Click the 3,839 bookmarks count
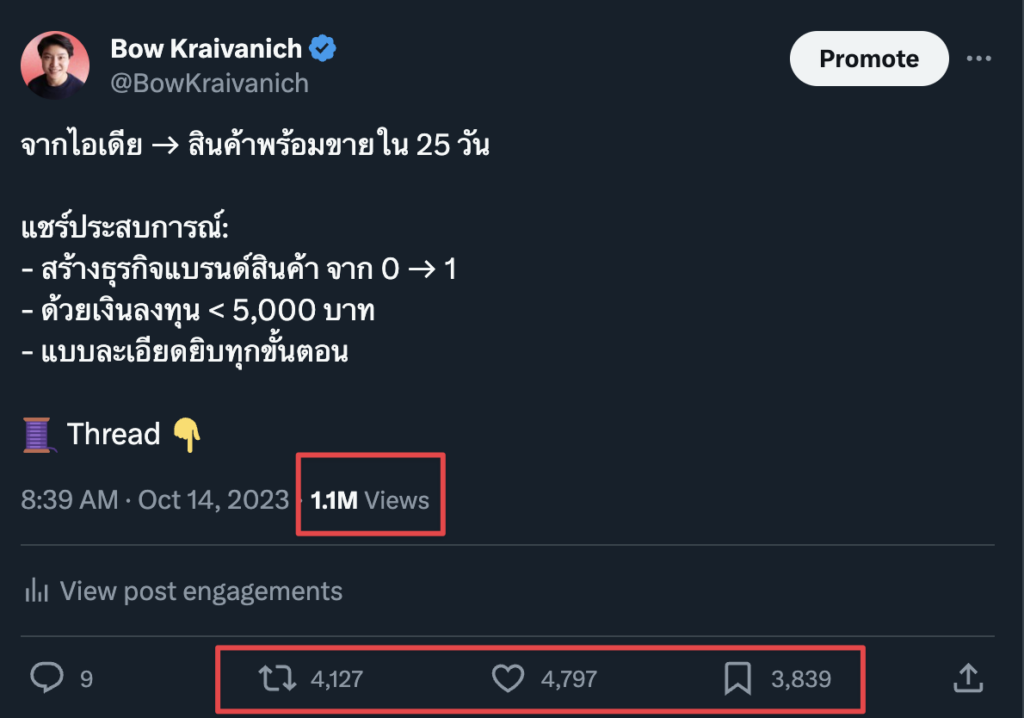The height and width of the screenshot is (718, 1024). tap(800, 679)
